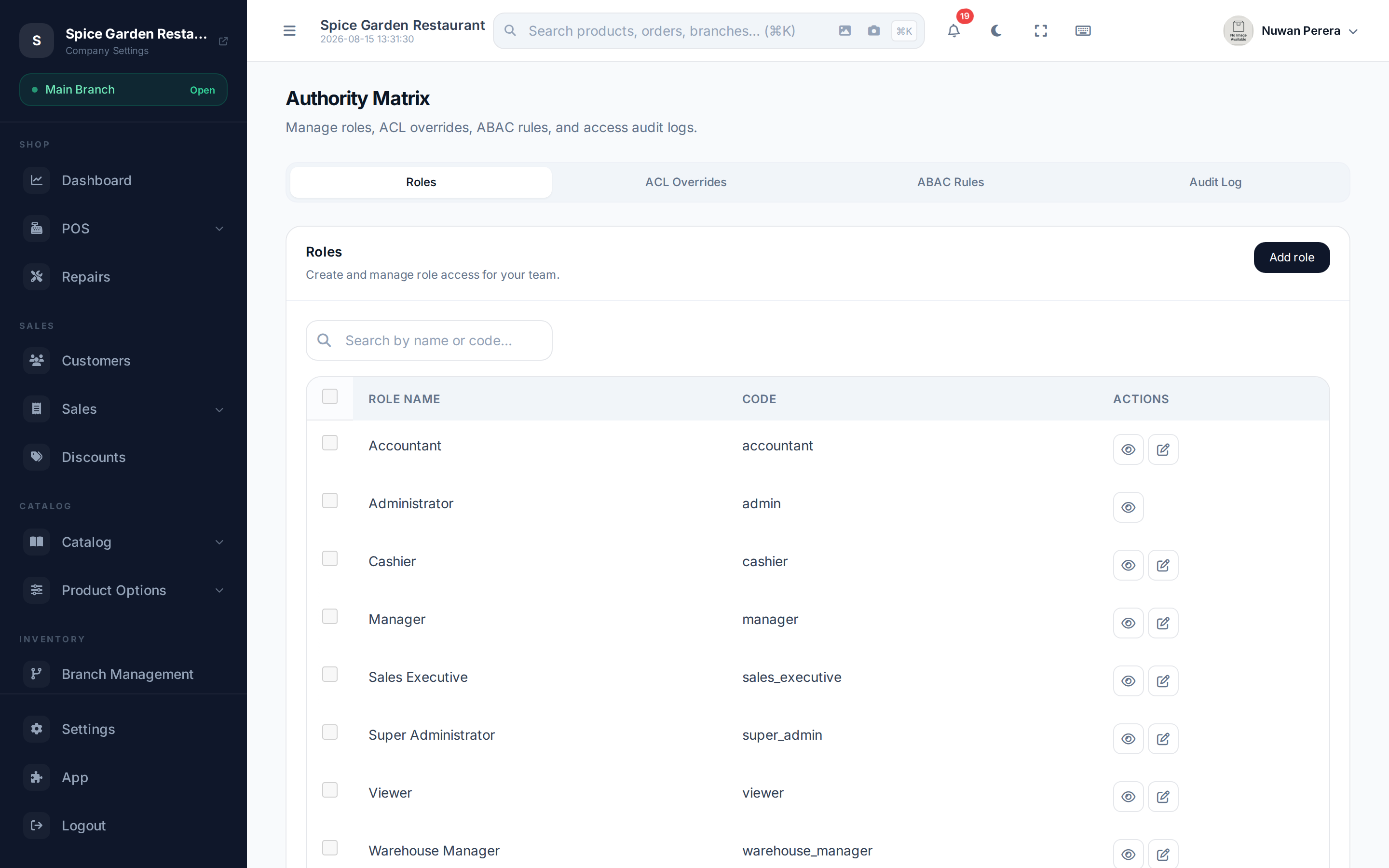The height and width of the screenshot is (868, 1389).
Task: Switch to ACL Overrides tab
Action: pos(685,182)
